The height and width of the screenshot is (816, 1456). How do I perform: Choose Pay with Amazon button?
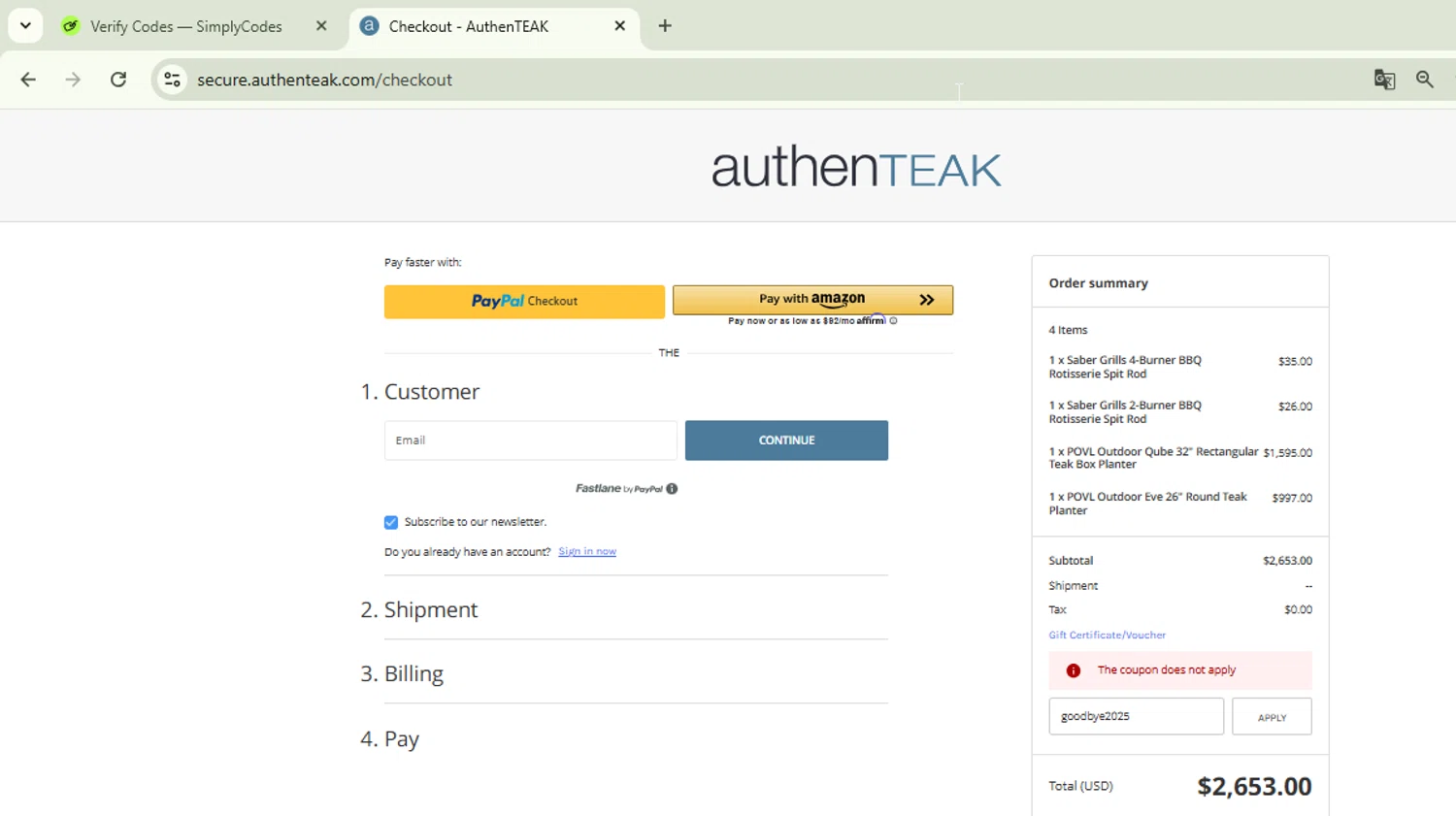click(812, 299)
